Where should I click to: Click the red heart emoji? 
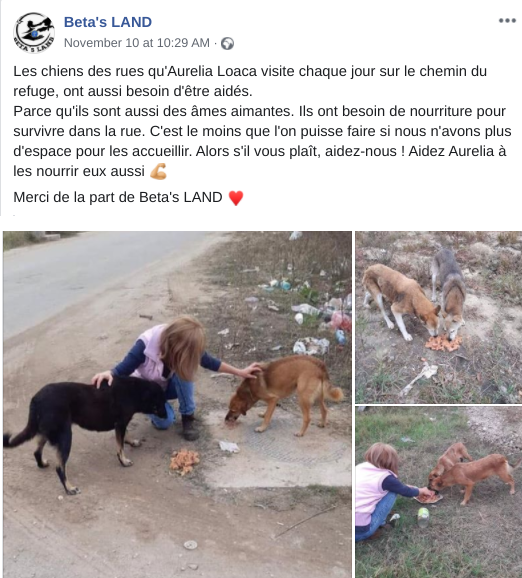(x=236, y=198)
